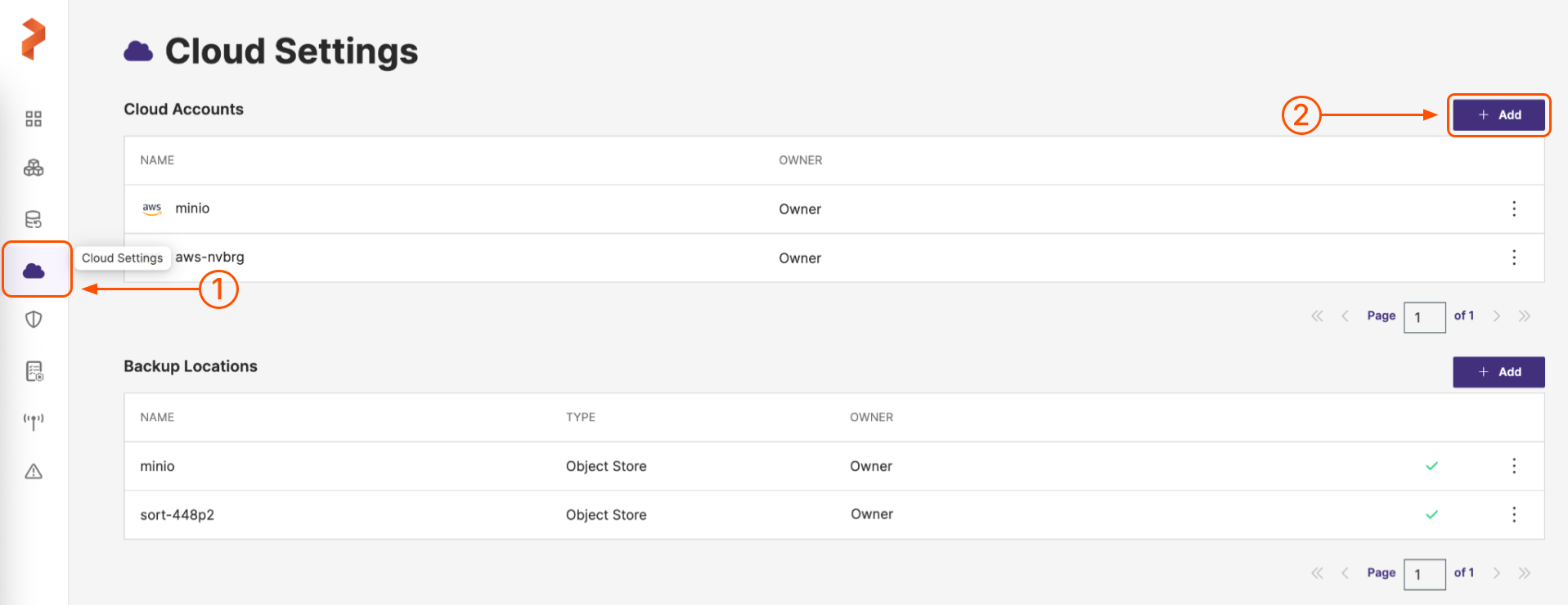The height and width of the screenshot is (605, 1568).
Task: Open the options menu for minio backup location
Action: (x=1514, y=466)
